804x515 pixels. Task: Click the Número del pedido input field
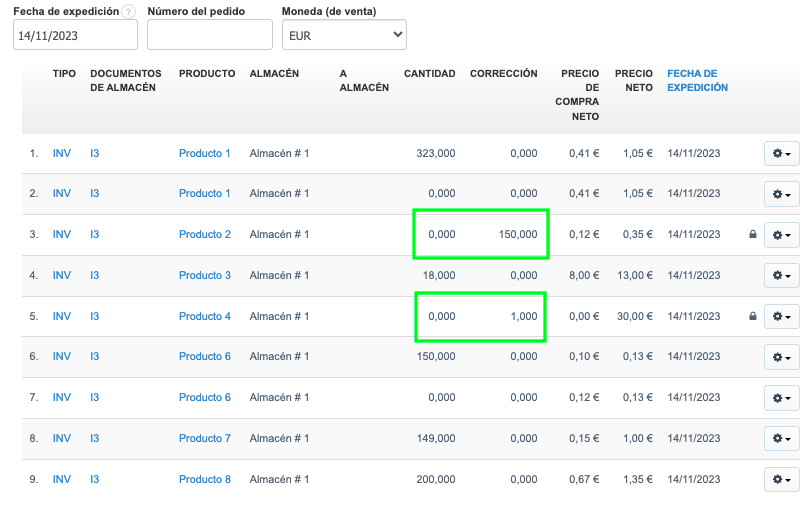pos(209,35)
